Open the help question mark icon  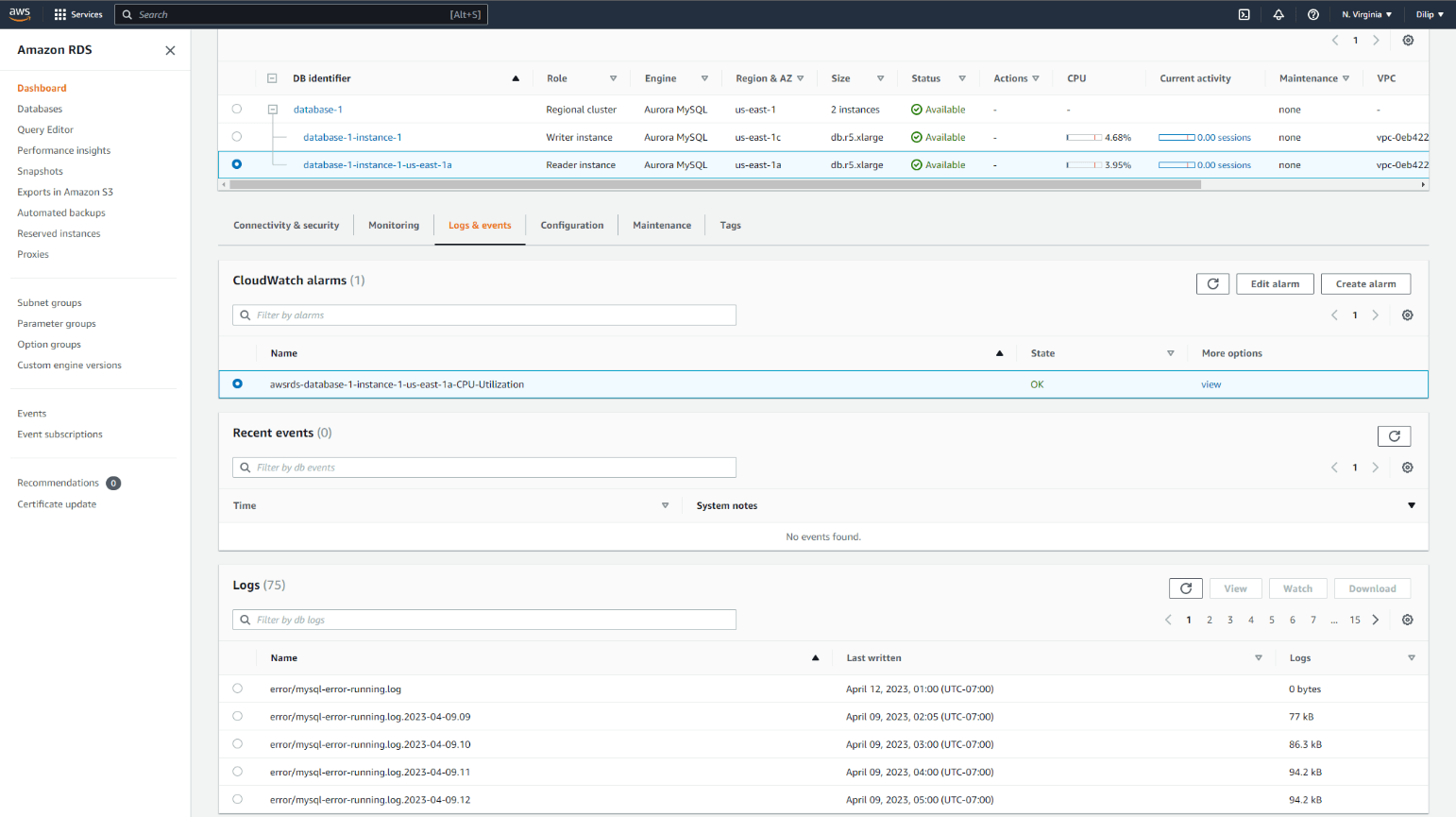pos(1313,14)
